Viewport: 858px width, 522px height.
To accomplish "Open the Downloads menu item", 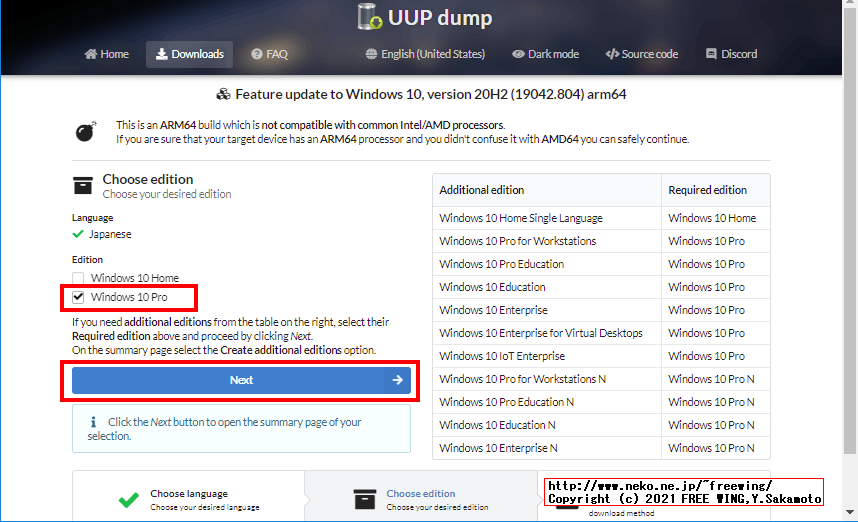I will [189, 54].
